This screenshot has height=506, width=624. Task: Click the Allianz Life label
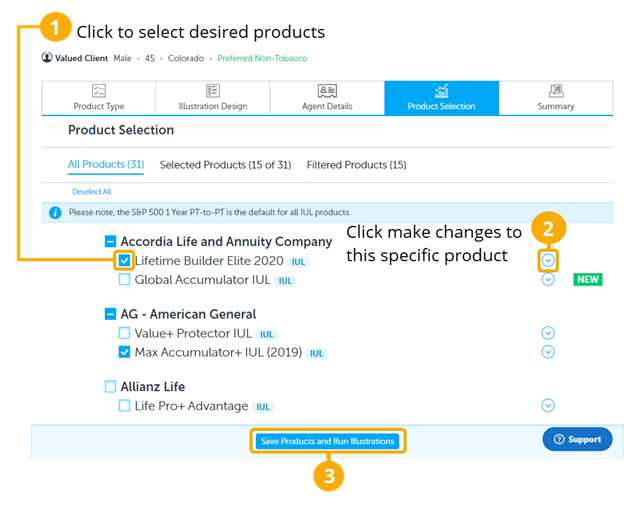click(x=153, y=387)
